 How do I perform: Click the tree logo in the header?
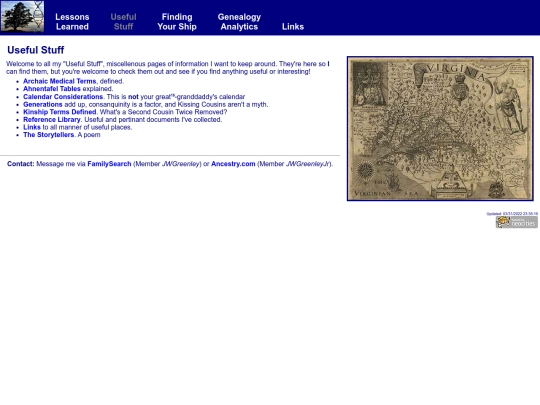22,17
